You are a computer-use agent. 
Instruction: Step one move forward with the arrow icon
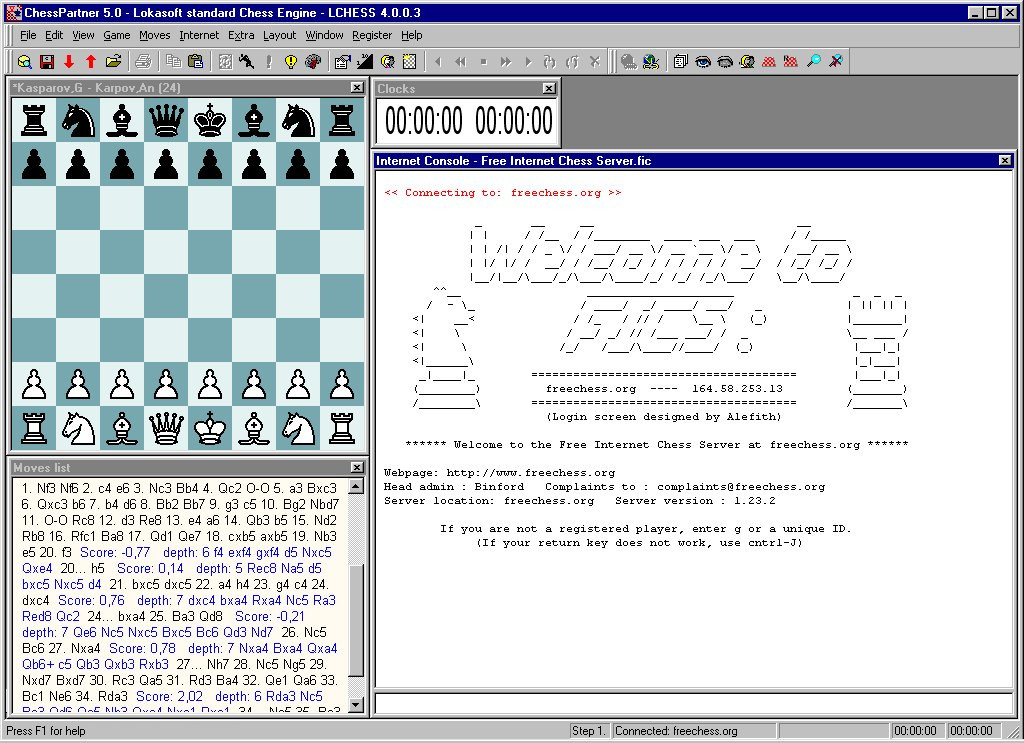pyautogui.click(x=528, y=61)
